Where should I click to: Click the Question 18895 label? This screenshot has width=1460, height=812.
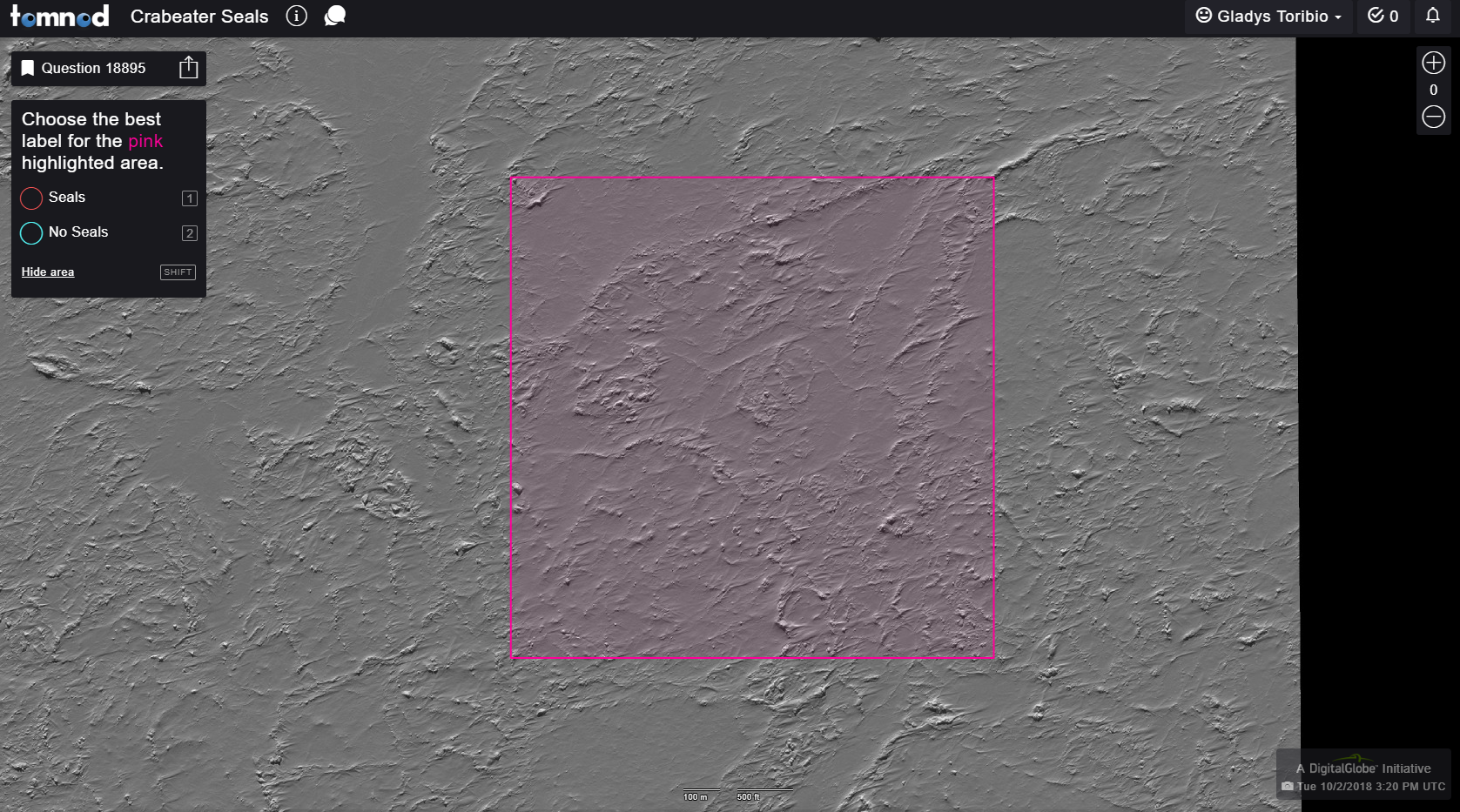pos(93,68)
